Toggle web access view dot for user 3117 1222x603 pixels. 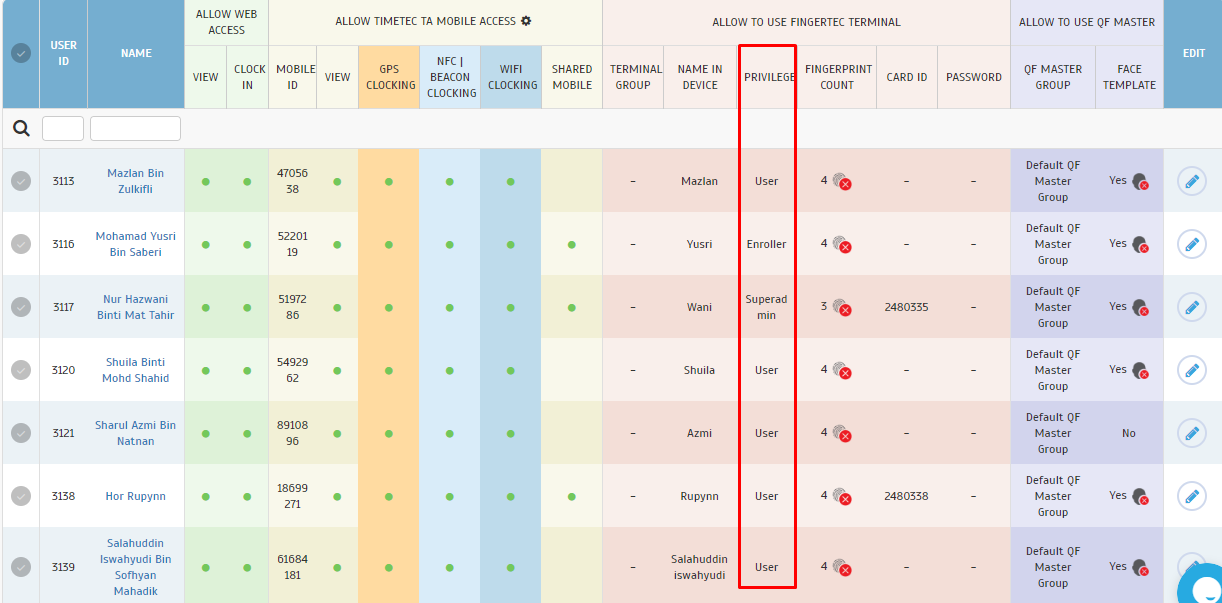206,307
